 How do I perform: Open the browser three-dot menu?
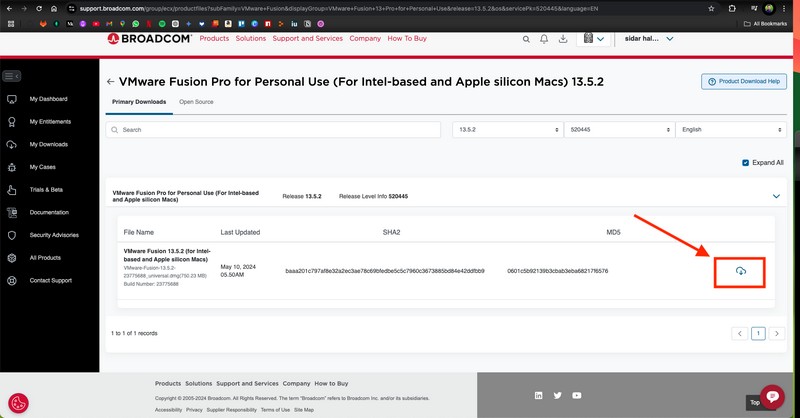click(x=784, y=9)
